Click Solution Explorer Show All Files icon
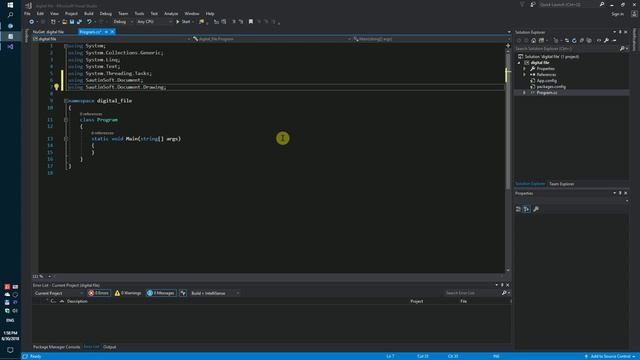Viewport: 640px width, 360px height. [589, 40]
